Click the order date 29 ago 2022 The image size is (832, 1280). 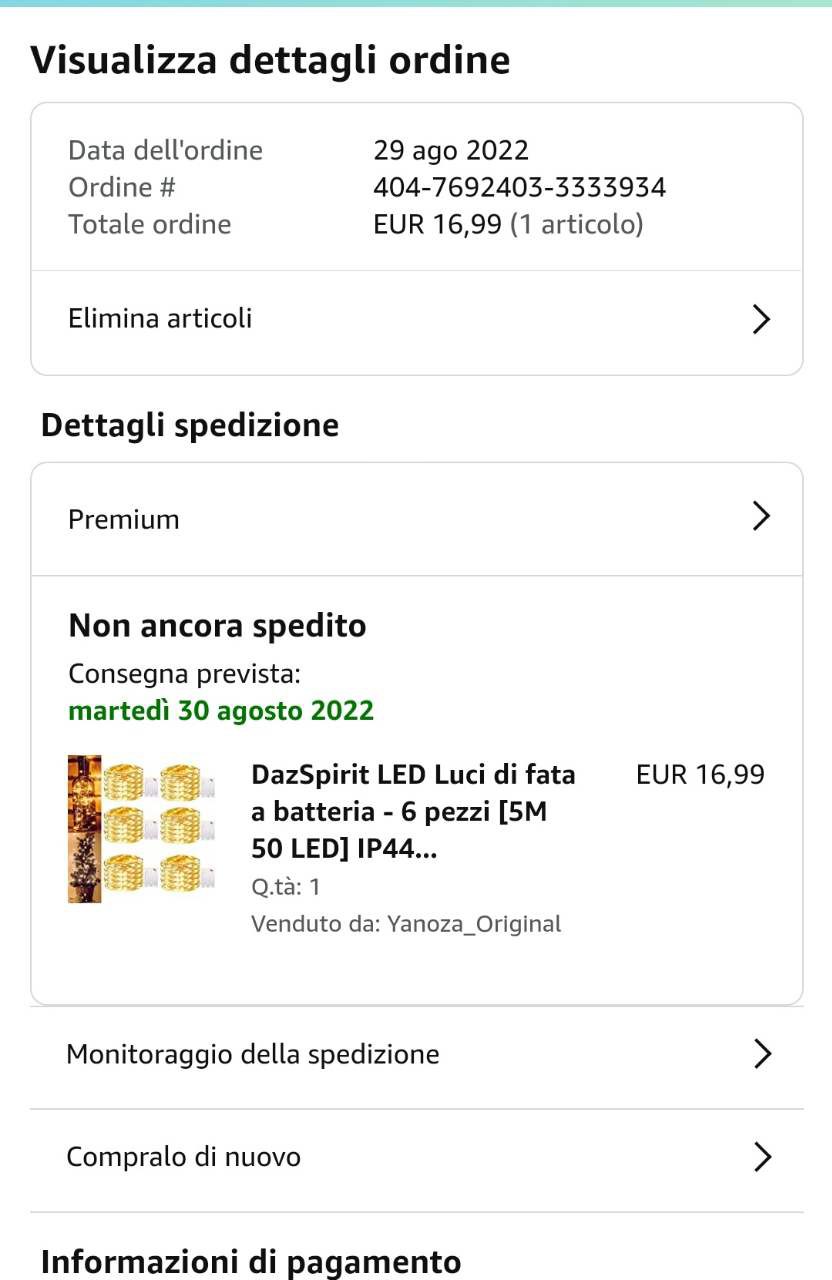pos(451,150)
